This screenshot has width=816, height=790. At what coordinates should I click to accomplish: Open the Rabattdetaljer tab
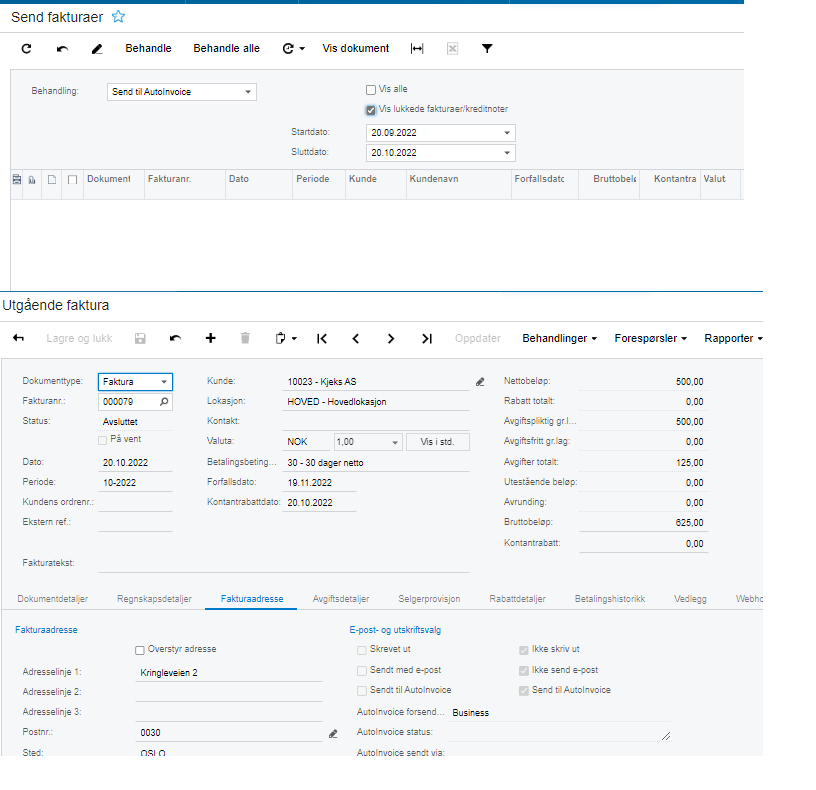coord(517,599)
